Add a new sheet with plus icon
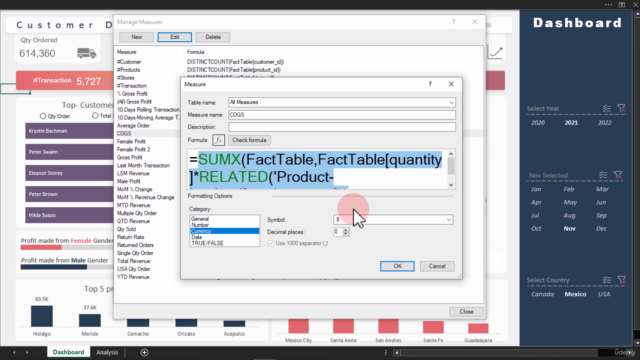This screenshot has height=360, width=640. point(144,352)
